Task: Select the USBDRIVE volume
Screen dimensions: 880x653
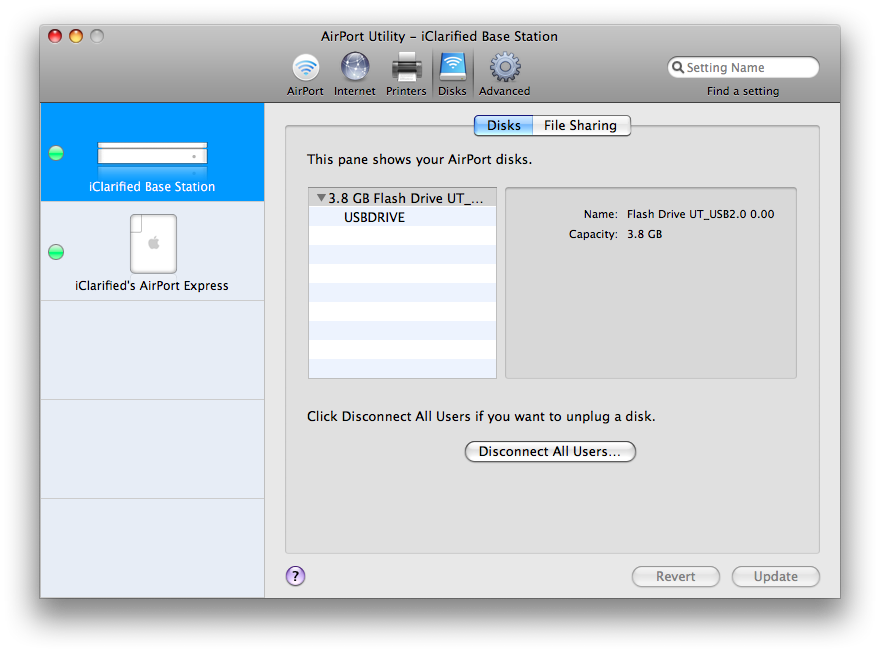Action: (374, 217)
